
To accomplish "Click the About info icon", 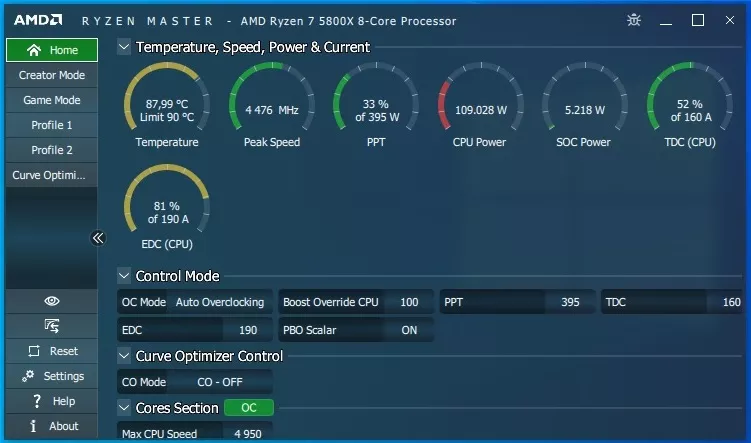I will tap(33, 426).
